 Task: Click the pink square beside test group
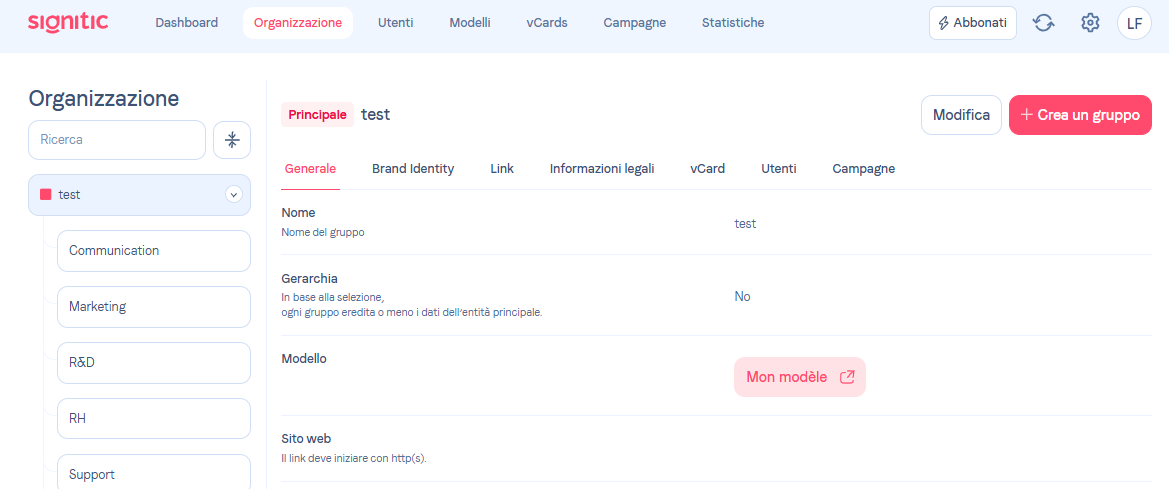pos(45,195)
